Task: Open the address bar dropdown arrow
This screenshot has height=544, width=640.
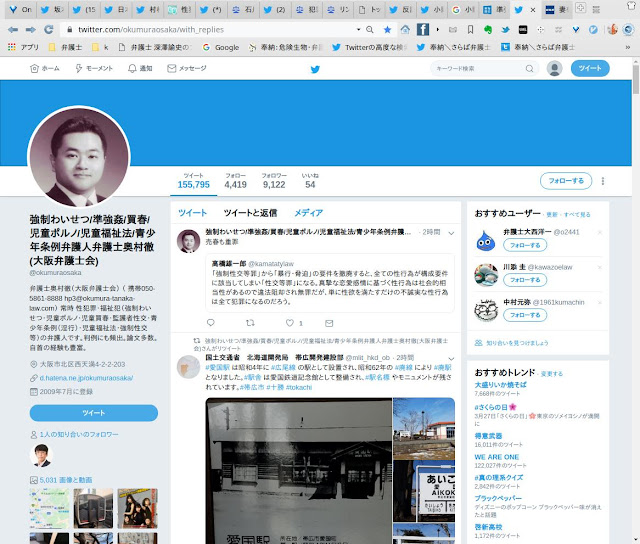Action: click(x=358, y=29)
